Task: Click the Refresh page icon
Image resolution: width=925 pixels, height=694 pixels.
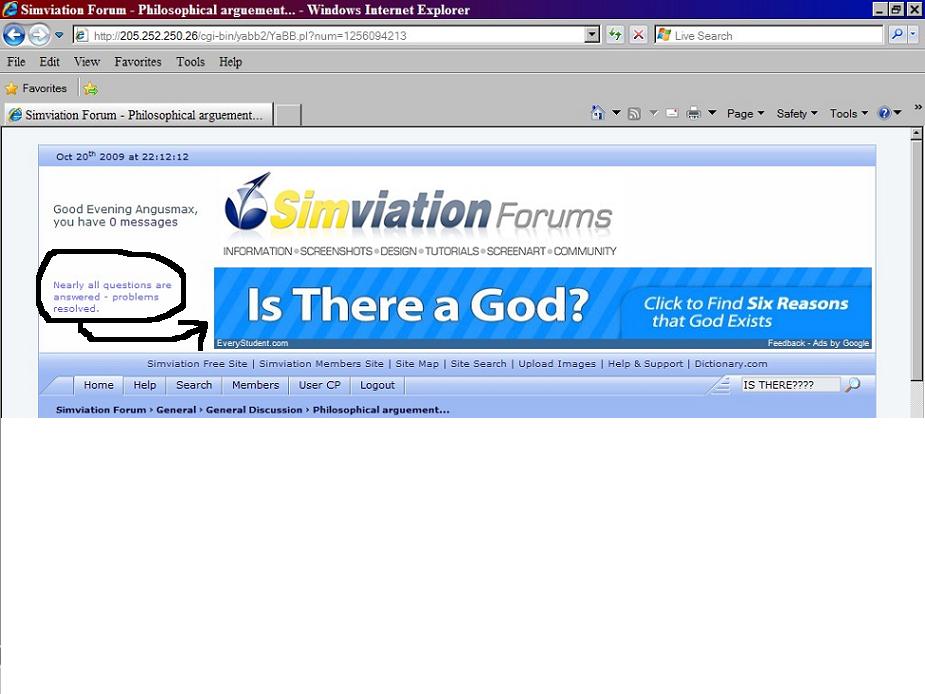Action: (615, 35)
